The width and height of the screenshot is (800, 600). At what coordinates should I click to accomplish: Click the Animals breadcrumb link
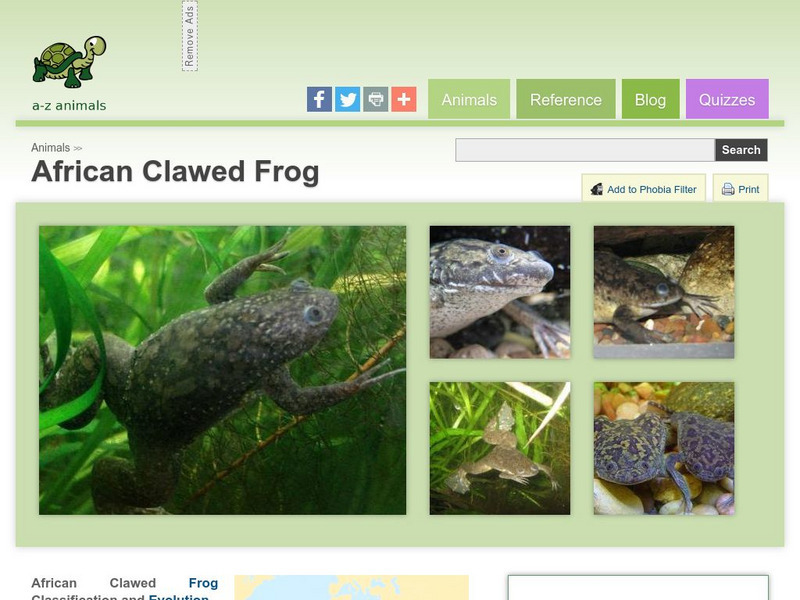[51, 147]
